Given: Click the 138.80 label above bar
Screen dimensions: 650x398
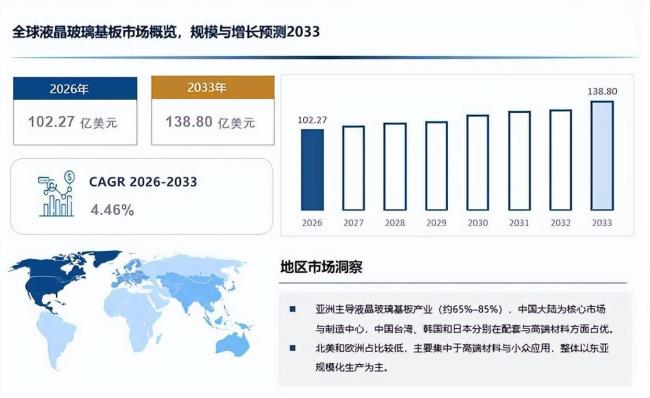Looking at the screenshot, I should click(x=602, y=91).
